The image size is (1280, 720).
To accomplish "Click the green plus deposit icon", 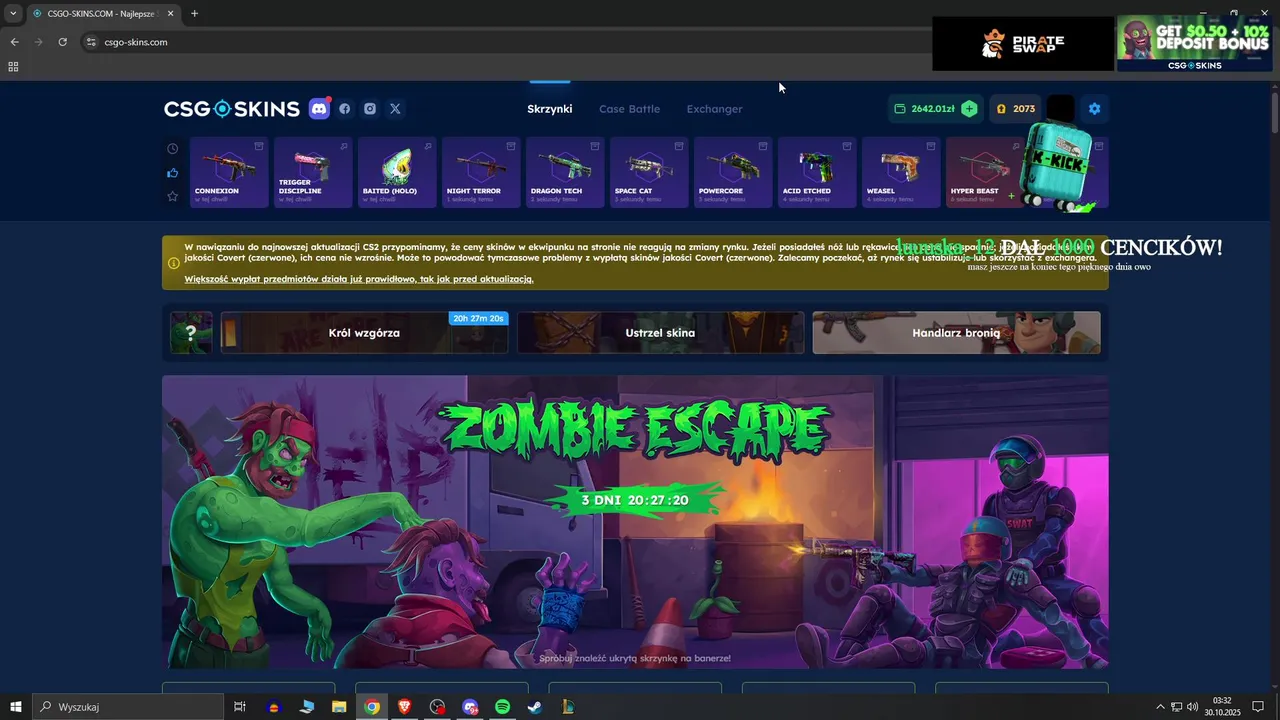I will [x=969, y=109].
